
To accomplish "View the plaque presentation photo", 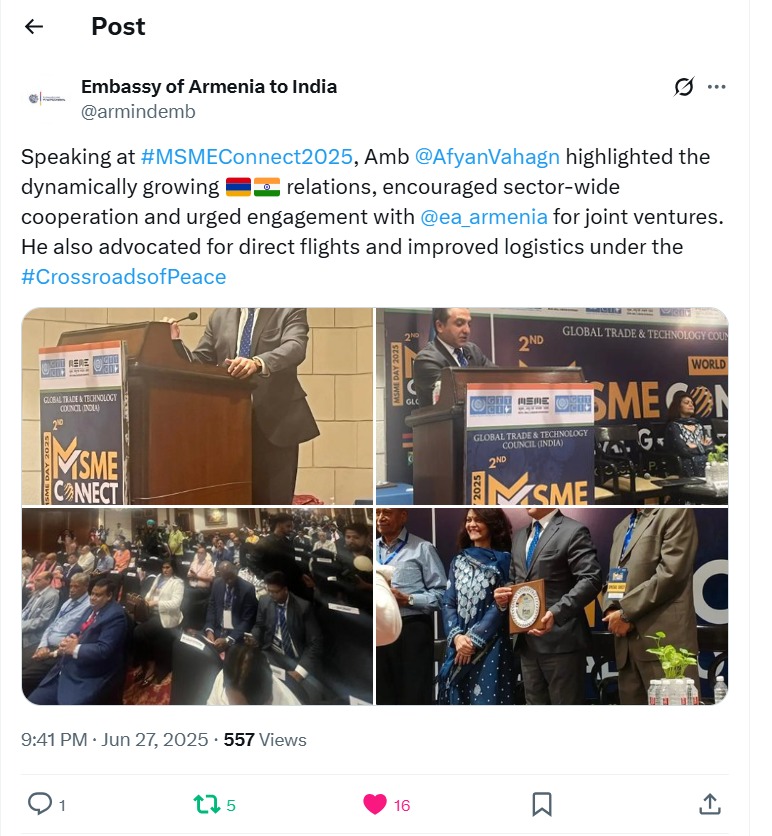I will coord(552,606).
